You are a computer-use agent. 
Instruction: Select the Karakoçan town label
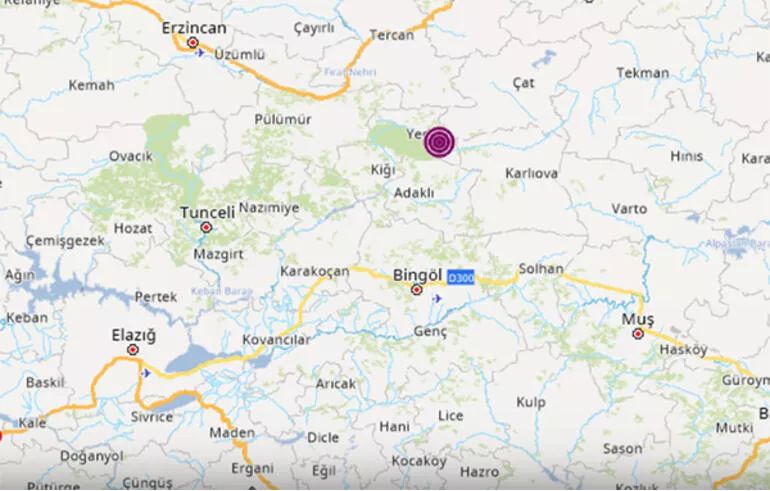(x=315, y=271)
